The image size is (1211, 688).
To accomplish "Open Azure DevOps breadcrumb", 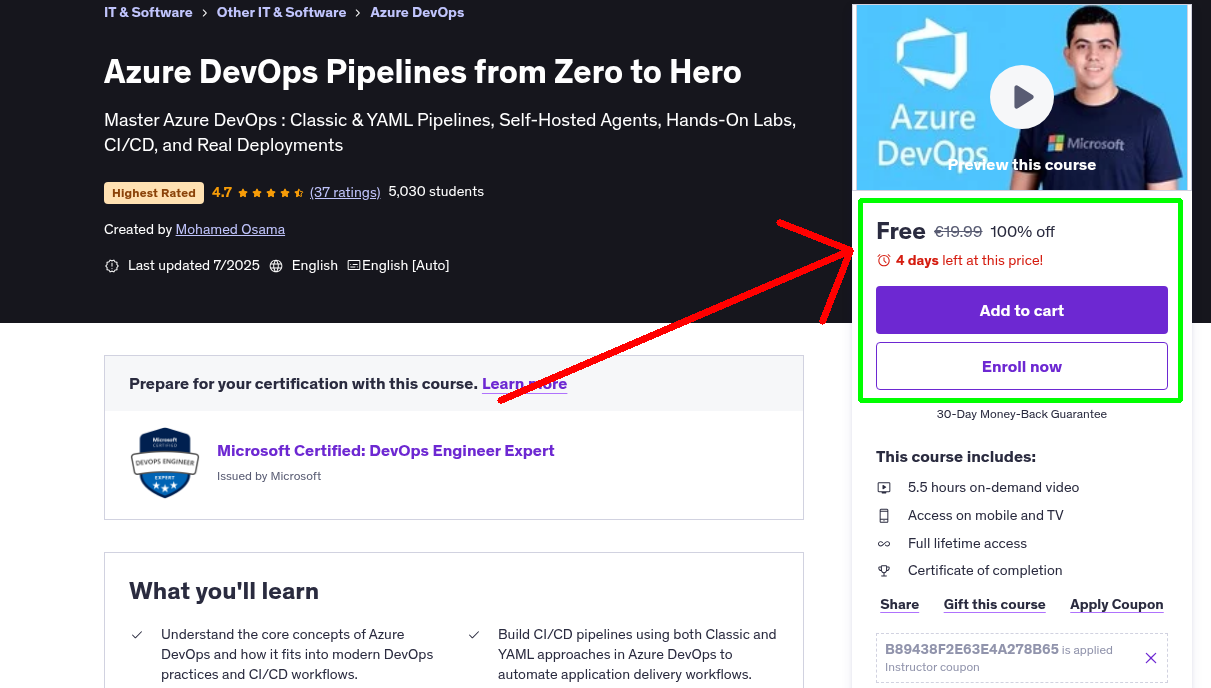I will (x=417, y=13).
